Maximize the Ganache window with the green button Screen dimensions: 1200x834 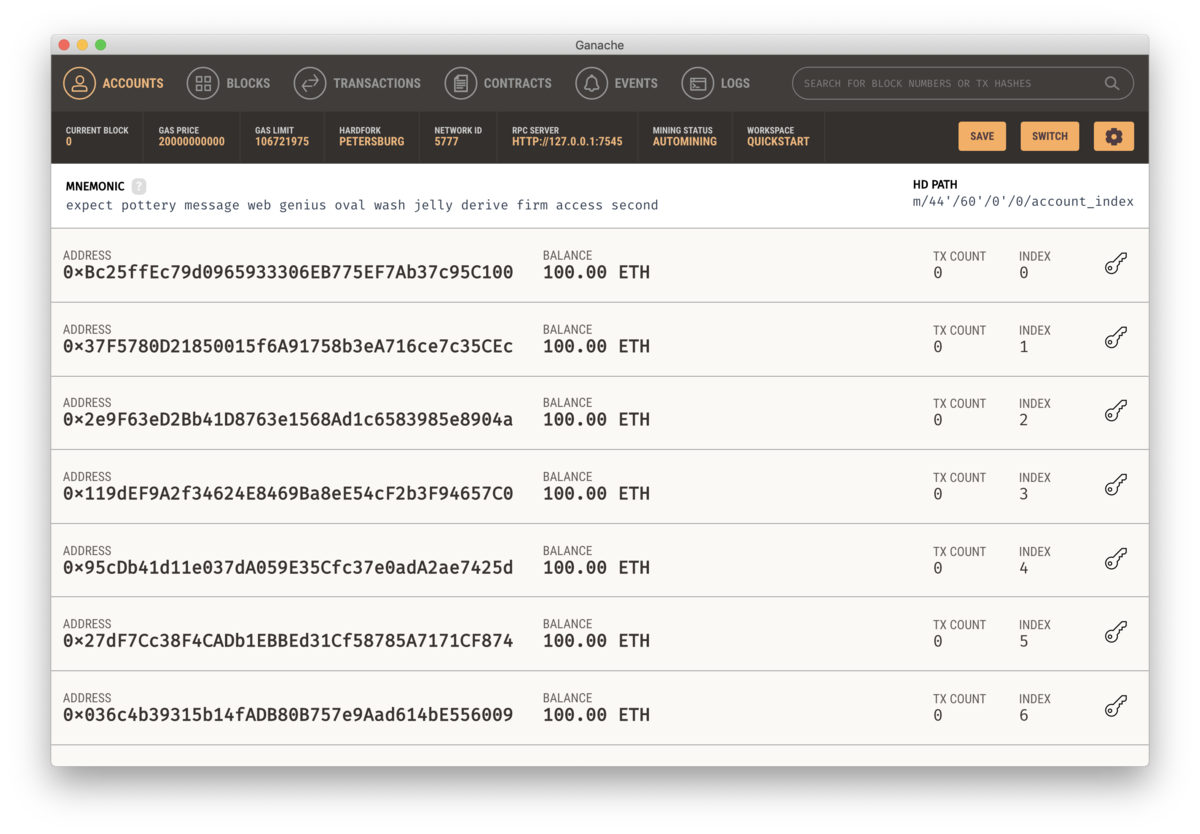(x=100, y=45)
